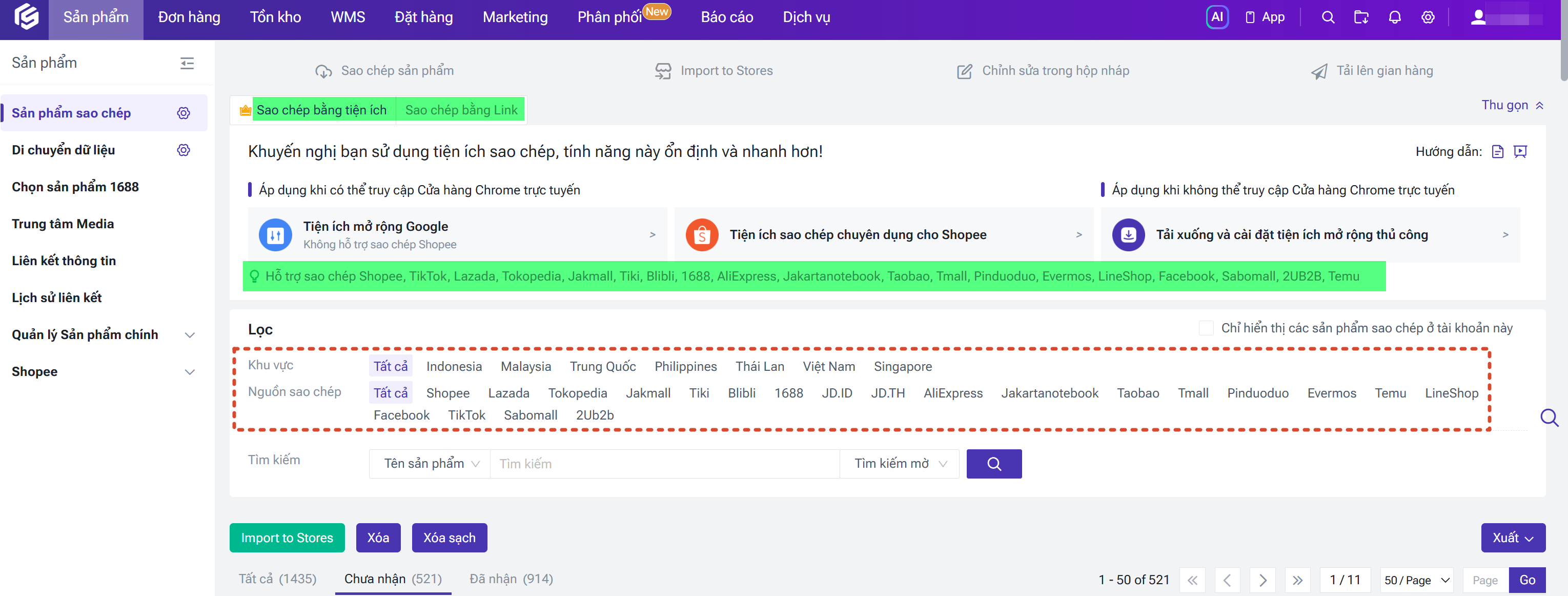Collapse the Sản phẩm sidebar menu icon
Screen dimensions: 1568x596
click(187, 63)
